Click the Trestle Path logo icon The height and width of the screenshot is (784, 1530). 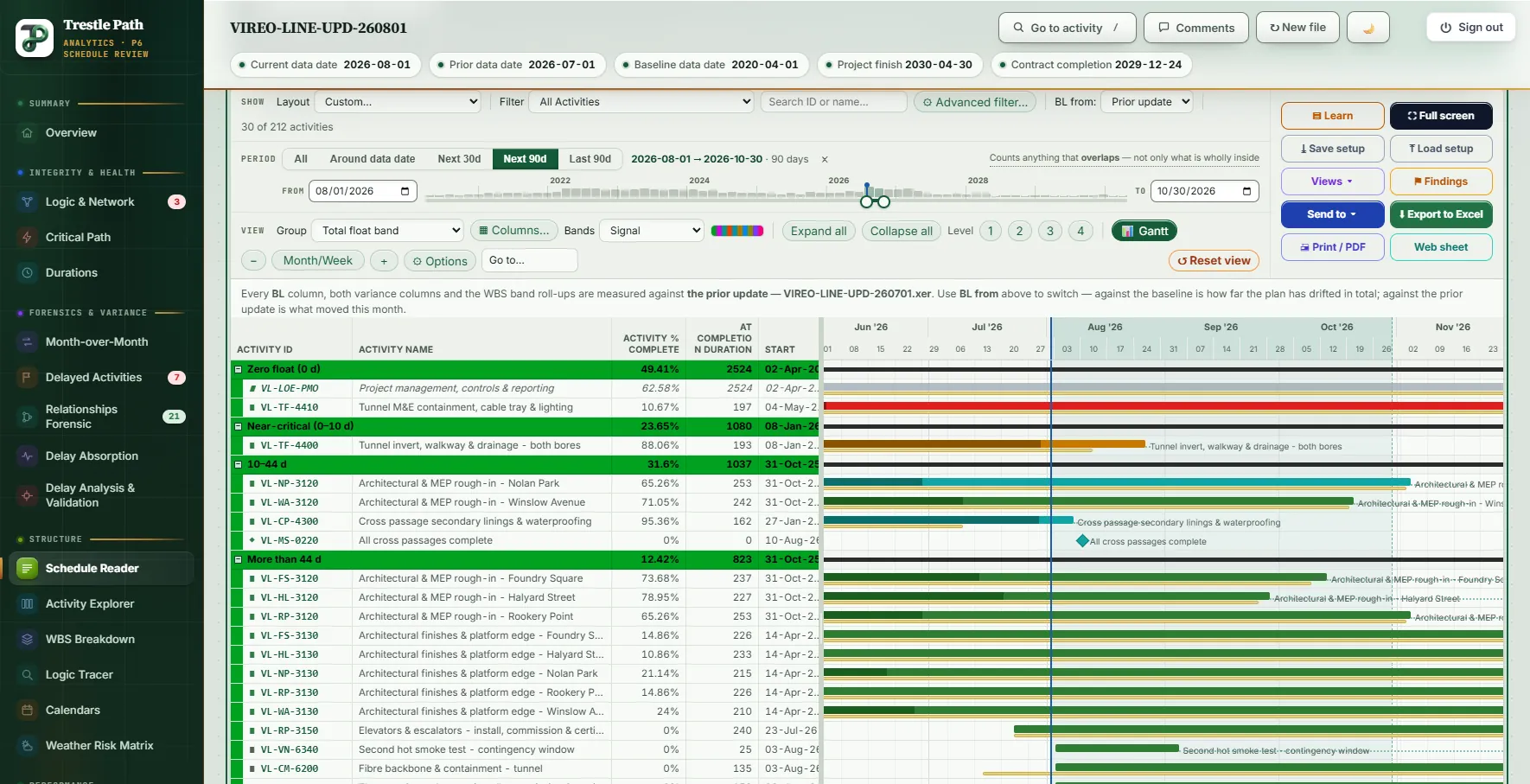coord(35,38)
